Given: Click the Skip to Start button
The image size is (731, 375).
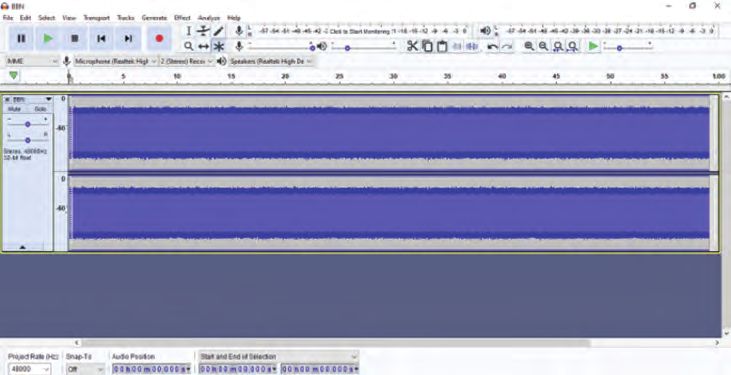Looking at the screenshot, I should [101, 39].
